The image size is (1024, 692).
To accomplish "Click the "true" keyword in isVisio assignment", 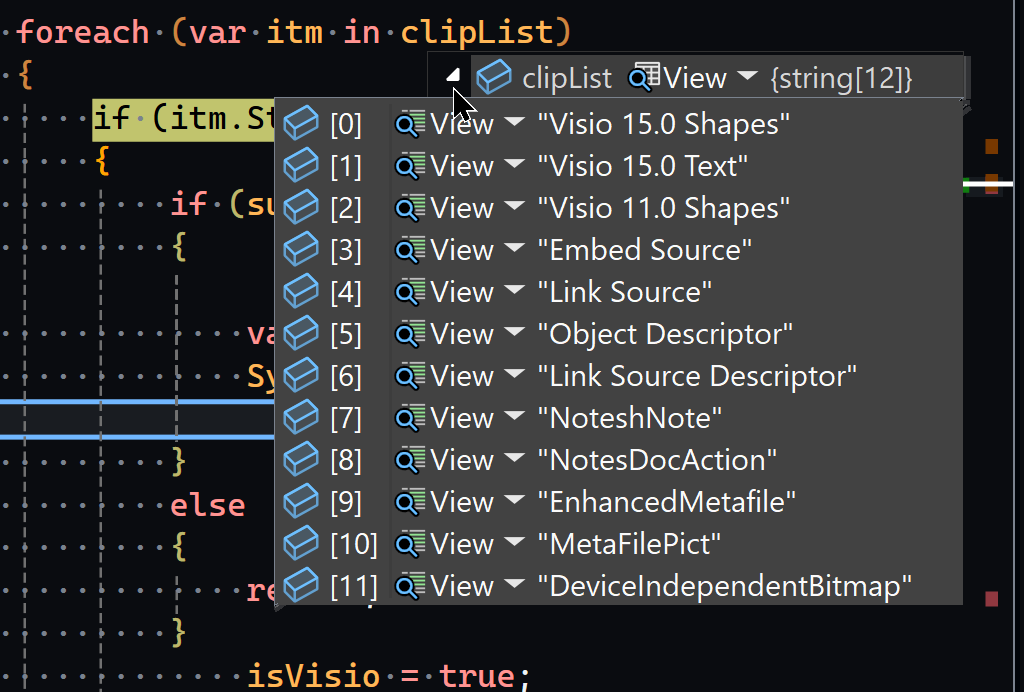I will [x=476, y=676].
